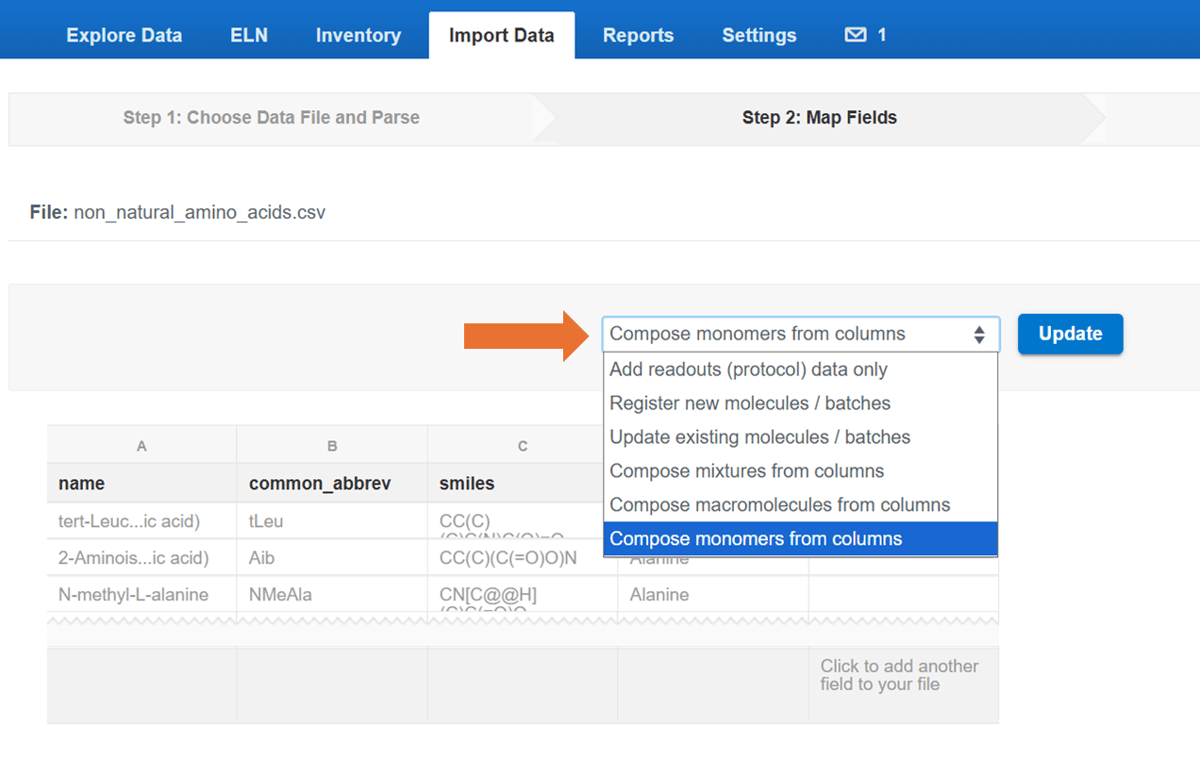Open the Reports tab
The width and height of the screenshot is (1200, 774).
pyautogui.click(x=638, y=35)
